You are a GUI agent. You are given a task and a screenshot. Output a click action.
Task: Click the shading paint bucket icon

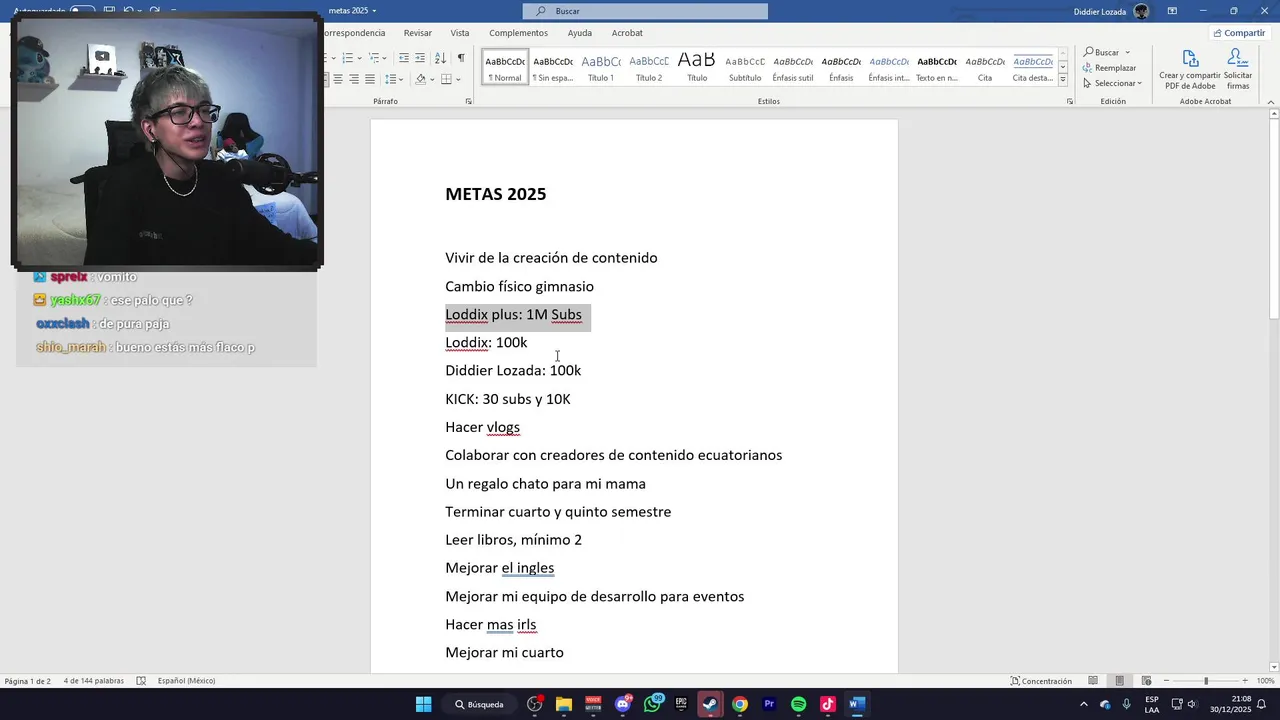[420, 79]
